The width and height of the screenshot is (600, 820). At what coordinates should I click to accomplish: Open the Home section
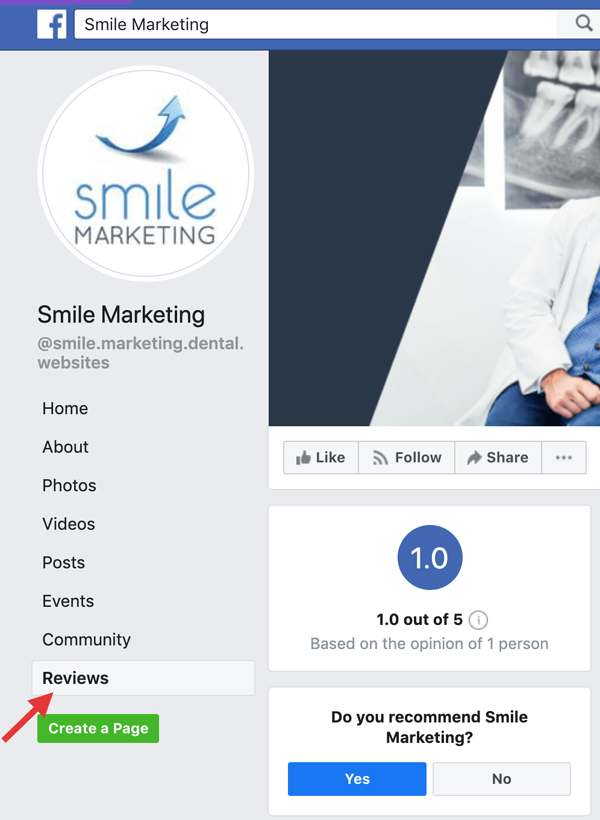pos(65,408)
